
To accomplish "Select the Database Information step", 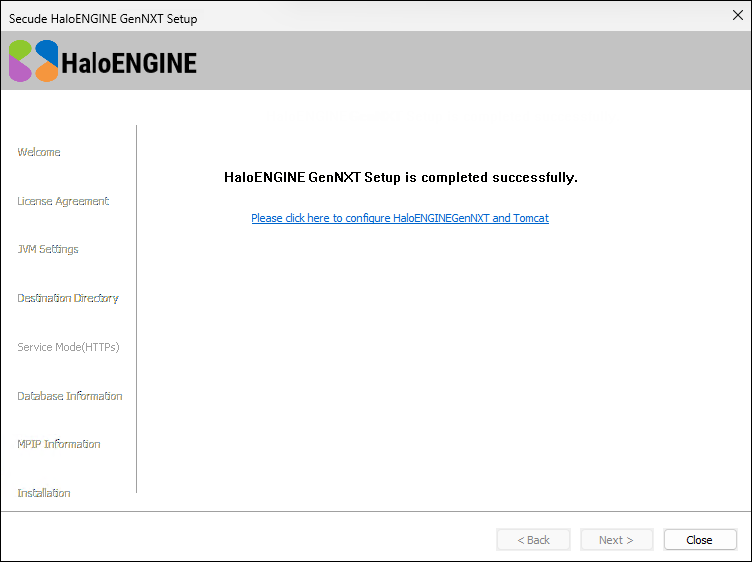I will pos(70,396).
